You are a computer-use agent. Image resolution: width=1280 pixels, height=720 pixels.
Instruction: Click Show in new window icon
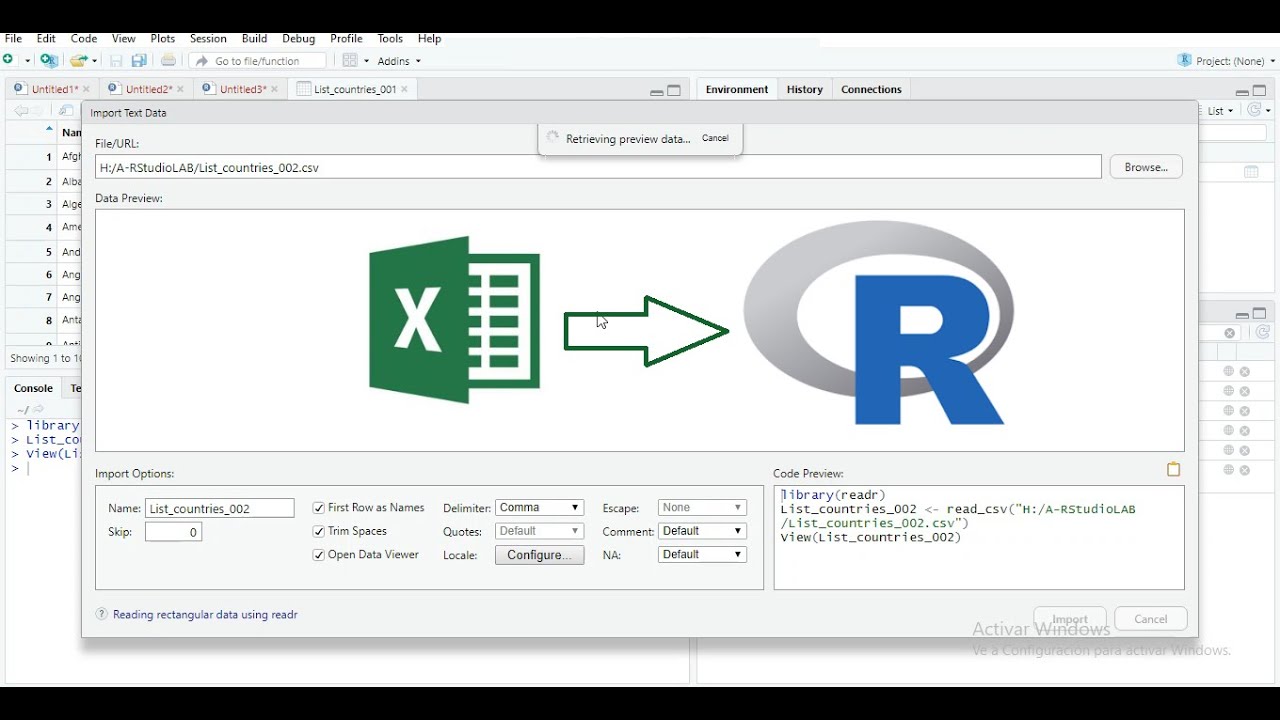66,111
